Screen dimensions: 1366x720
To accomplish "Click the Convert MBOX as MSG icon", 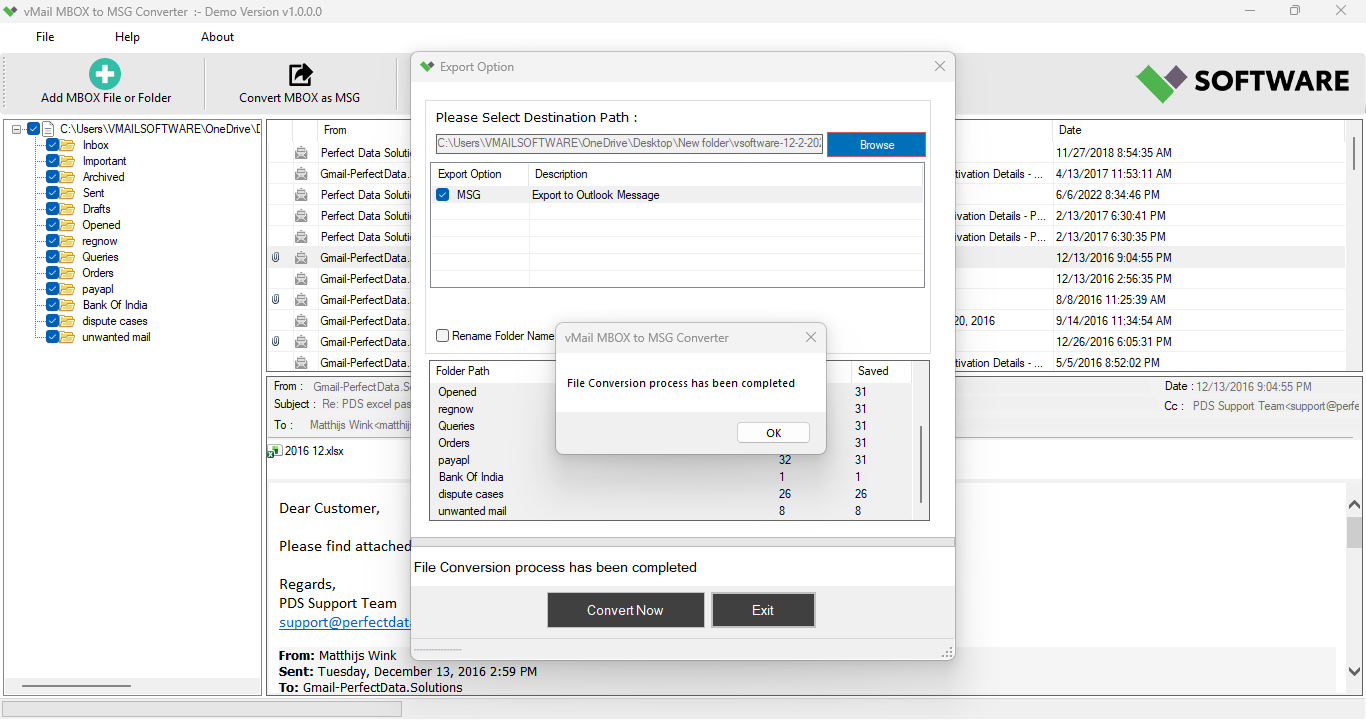I will (300, 75).
